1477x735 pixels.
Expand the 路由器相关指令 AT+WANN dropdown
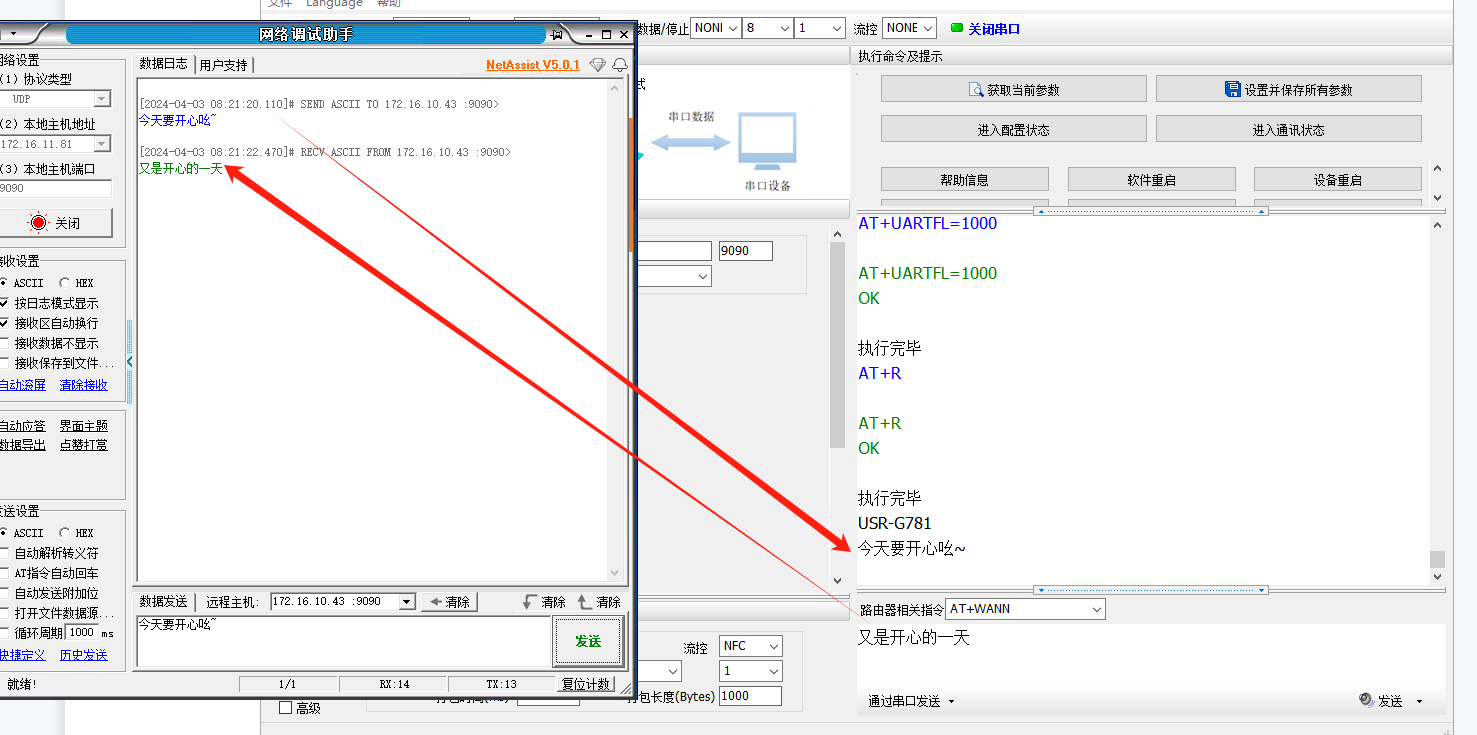[1096, 609]
